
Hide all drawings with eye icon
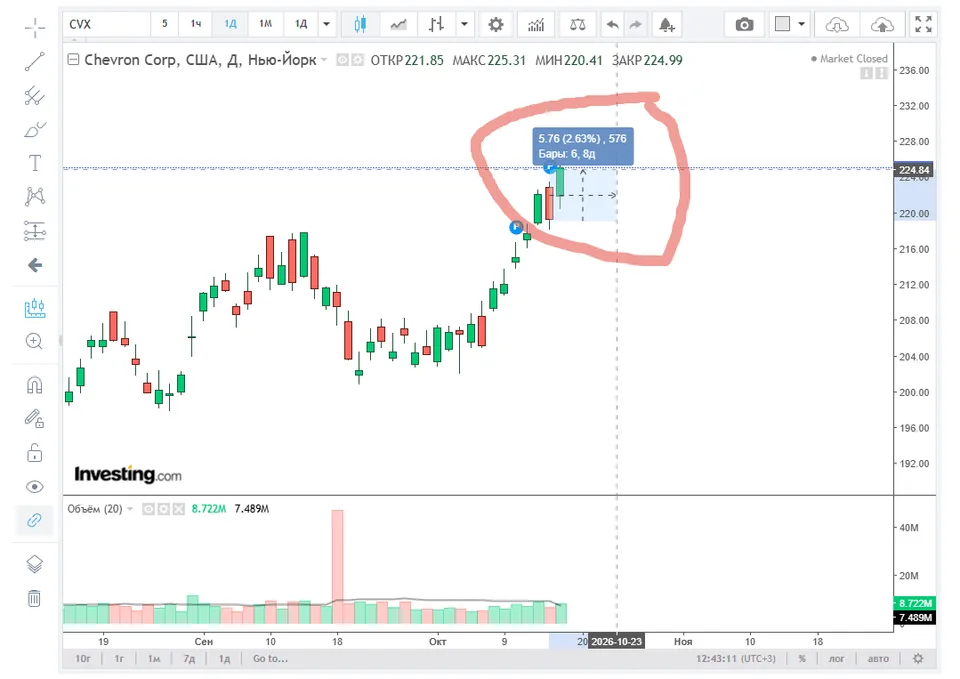35,487
